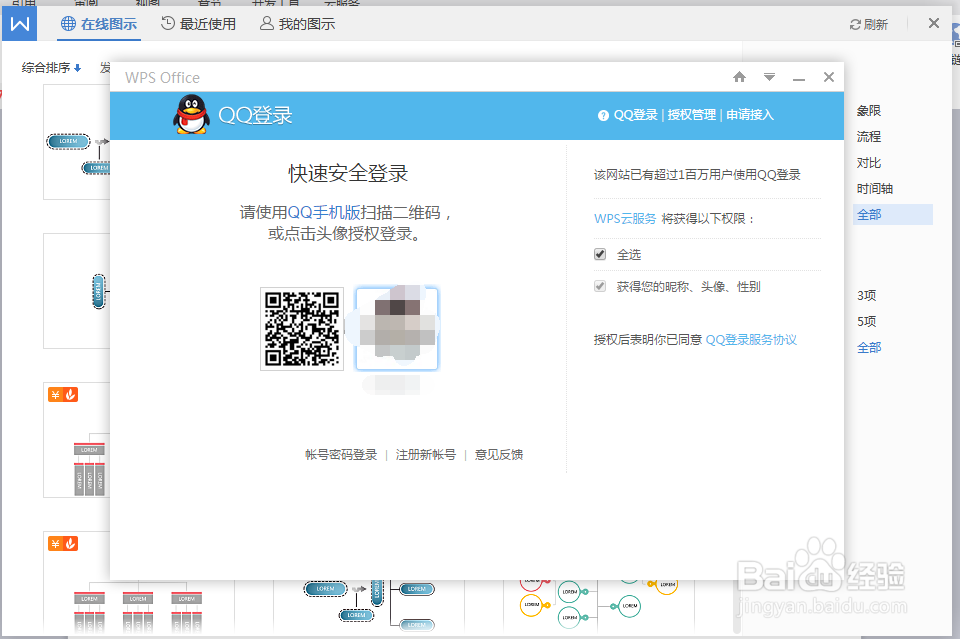This screenshot has width=960, height=639.
Task: Sort by 综合排序
Action: (x=51, y=67)
